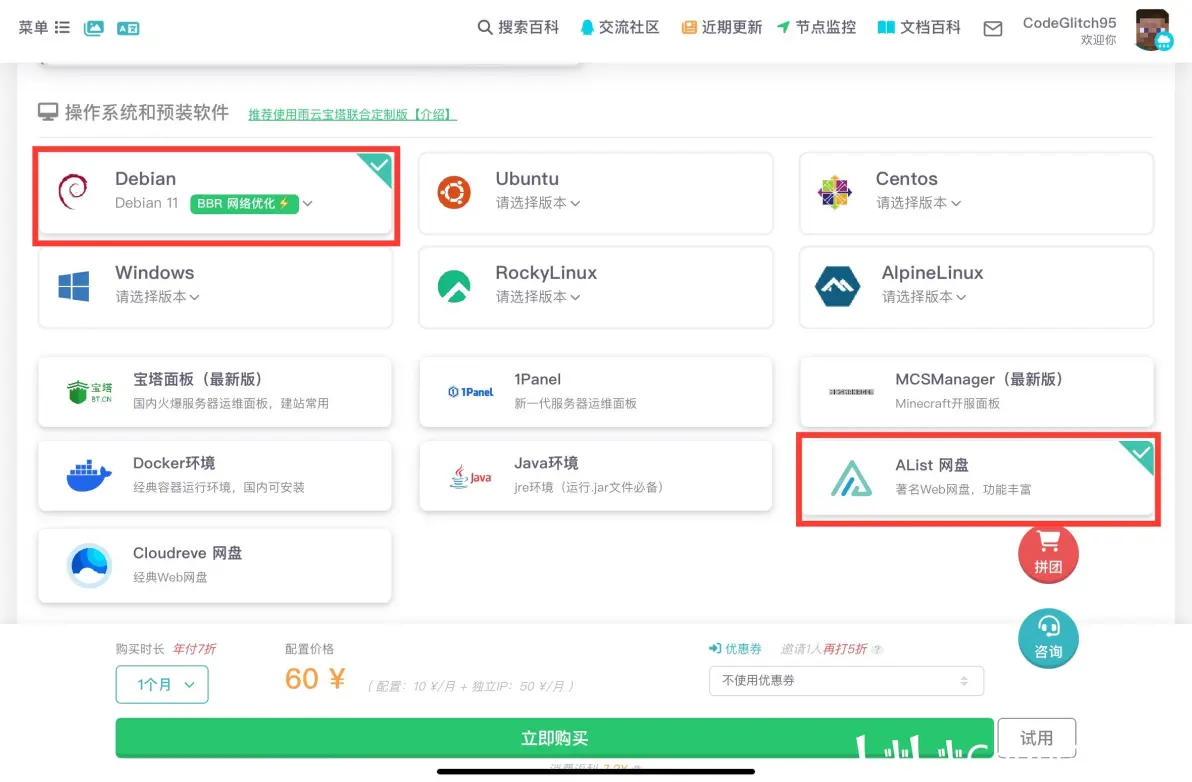The height and width of the screenshot is (782, 1192).
Task: Open the 雨云宝塔联合定制版 introduction link
Action: pos(352,114)
